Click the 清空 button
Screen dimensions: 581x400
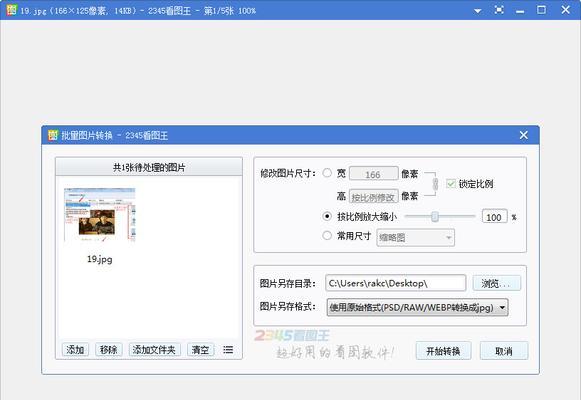pyautogui.click(x=200, y=350)
